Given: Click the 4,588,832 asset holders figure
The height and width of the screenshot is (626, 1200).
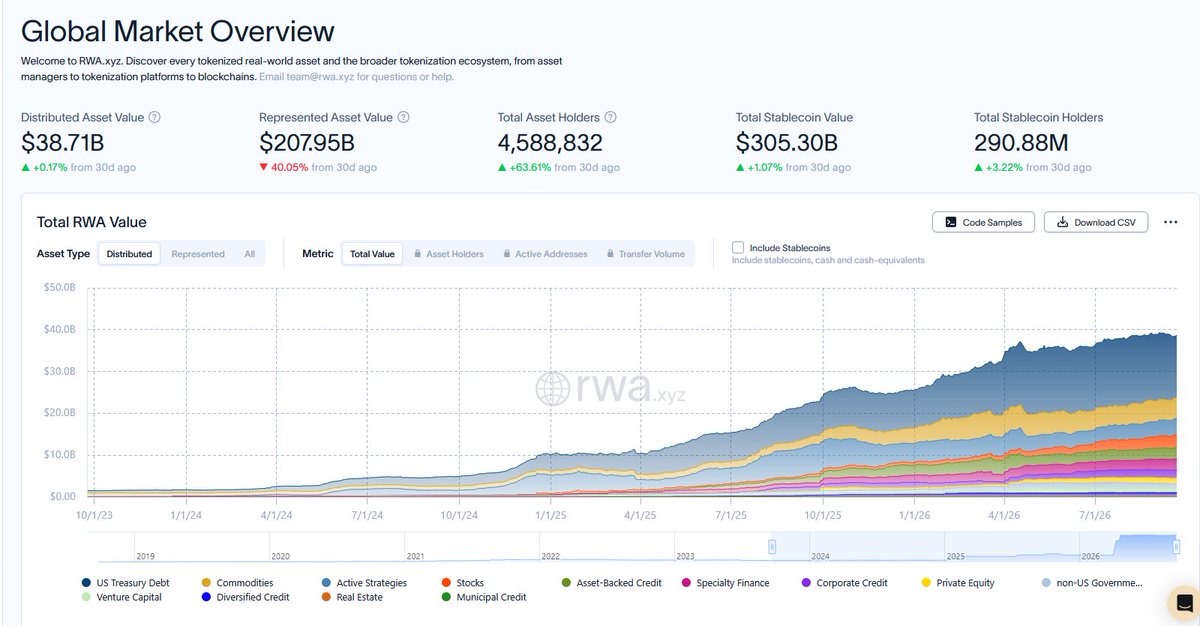Looking at the screenshot, I should pyautogui.click(x=550, y=143).
